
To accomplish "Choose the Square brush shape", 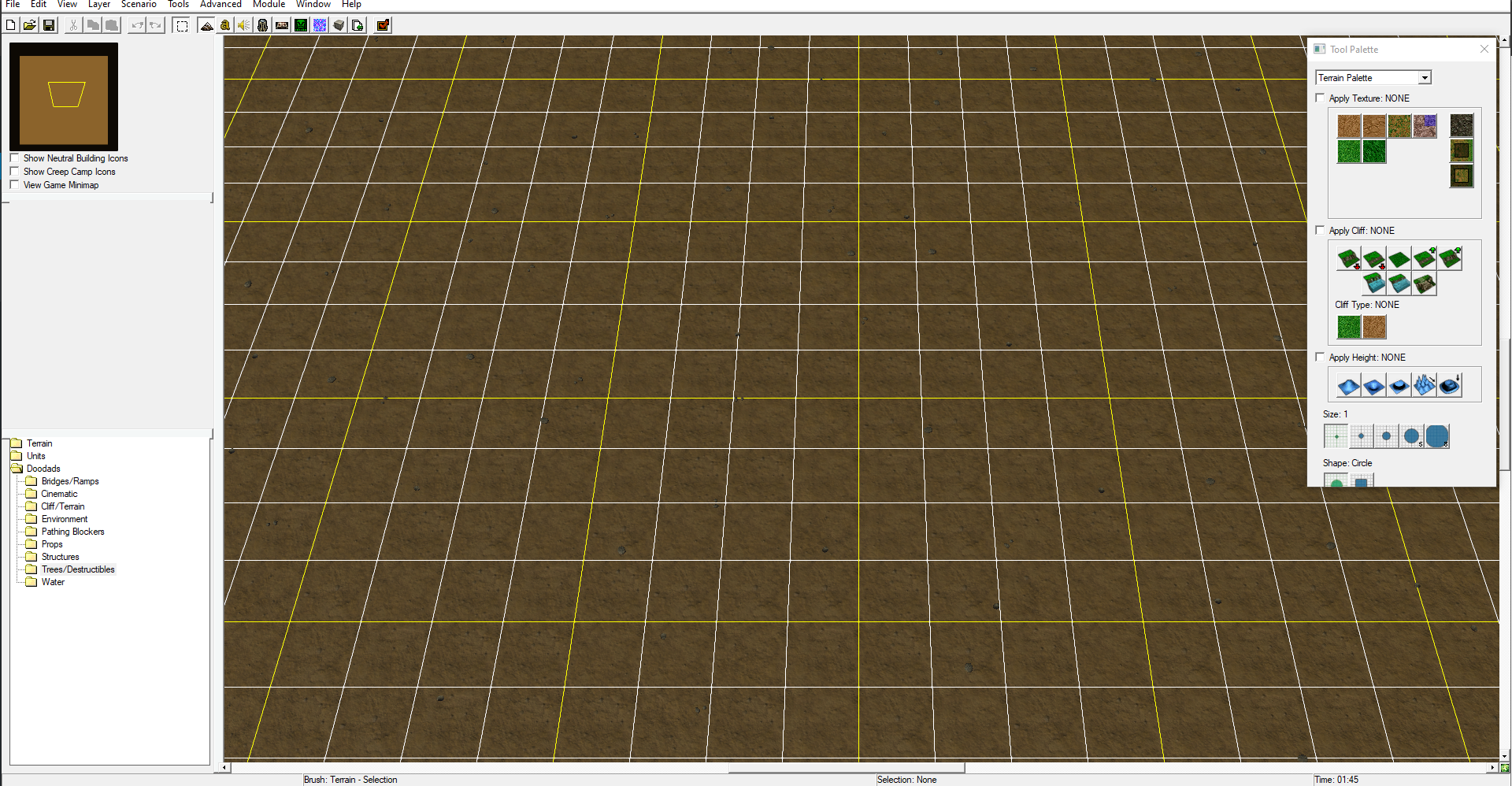I will pos(1362,480).
